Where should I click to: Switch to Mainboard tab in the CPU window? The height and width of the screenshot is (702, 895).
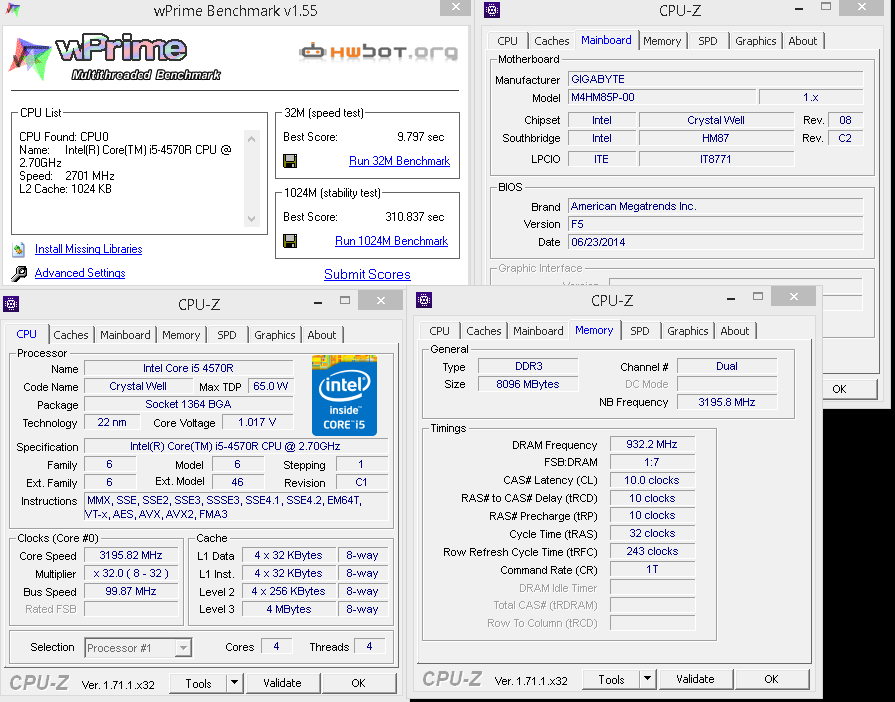(x=125, y=335)
